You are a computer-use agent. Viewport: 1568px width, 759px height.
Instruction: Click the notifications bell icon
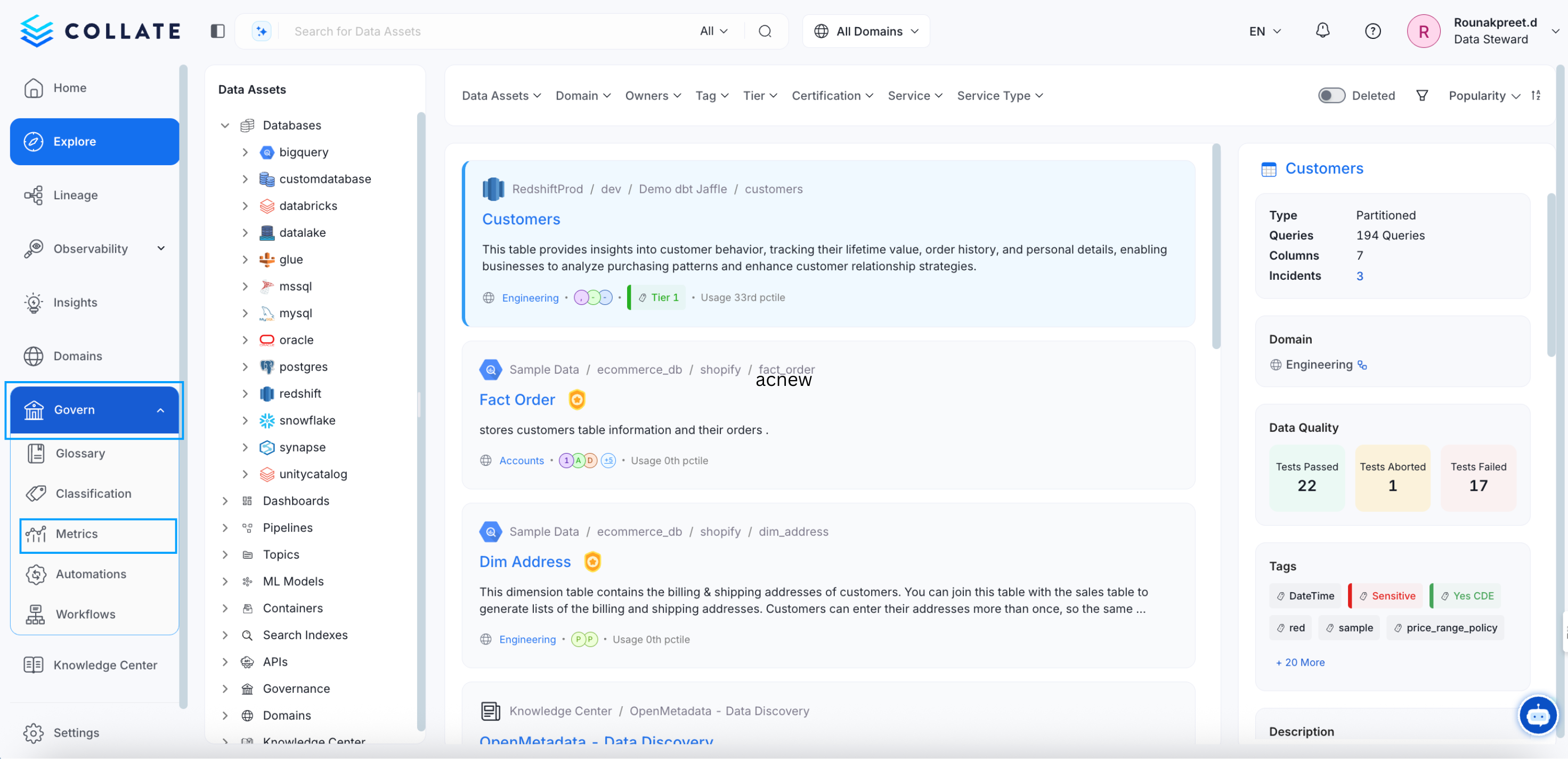[1322, 31]
